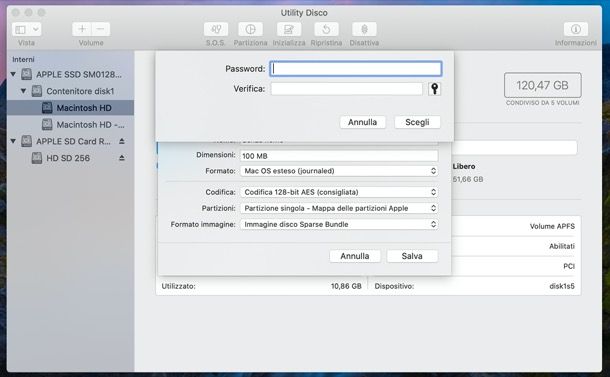Viewport: 610px width, 377px height.
Task: Click the Abilitati value
Action: point(562,246)
